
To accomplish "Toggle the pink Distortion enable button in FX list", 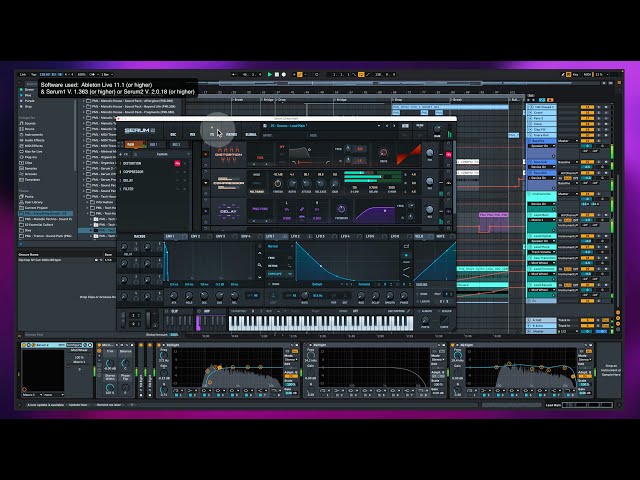I will (177, 163).
